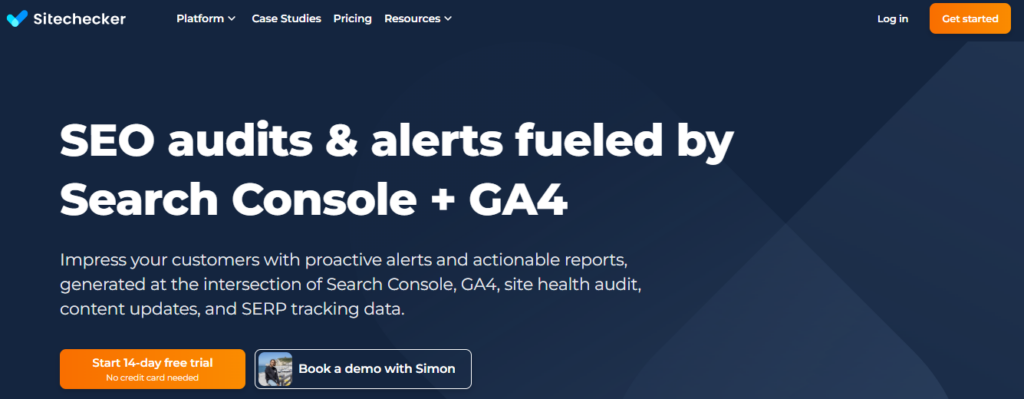This screenshot has width=1024, height=399.
Task: Click the 'SEO audits & alerts fueled by' headline
Action: coord(396,142)
